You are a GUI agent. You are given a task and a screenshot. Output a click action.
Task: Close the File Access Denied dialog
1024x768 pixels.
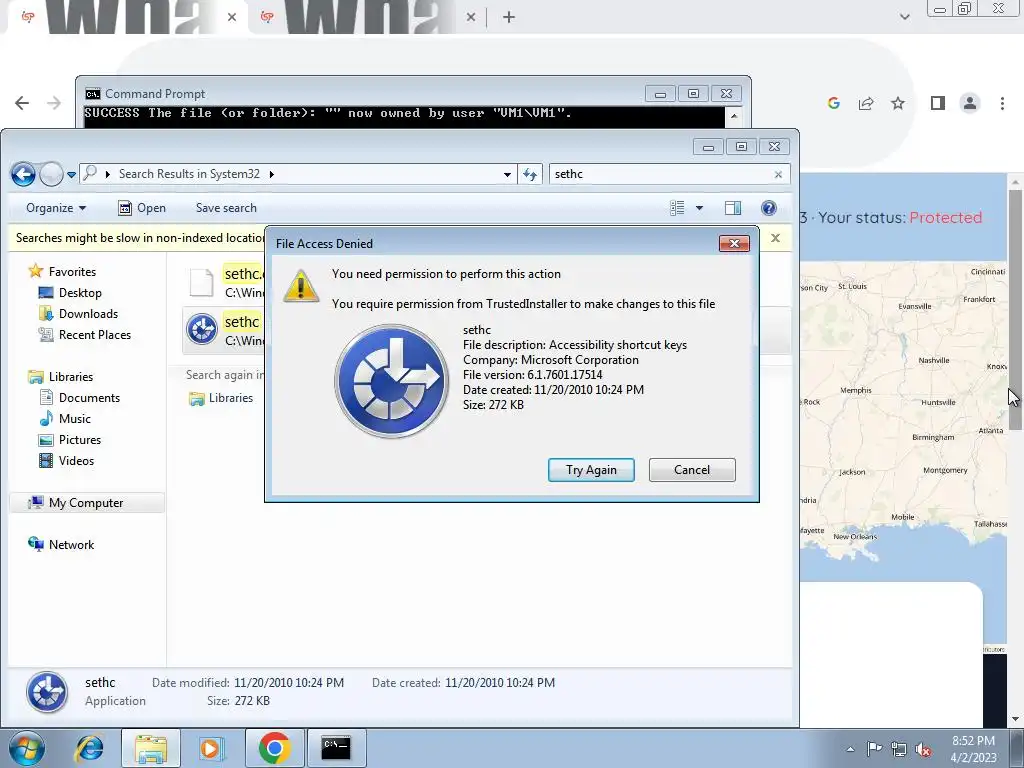pyautogui.click(x=734, y=244)
